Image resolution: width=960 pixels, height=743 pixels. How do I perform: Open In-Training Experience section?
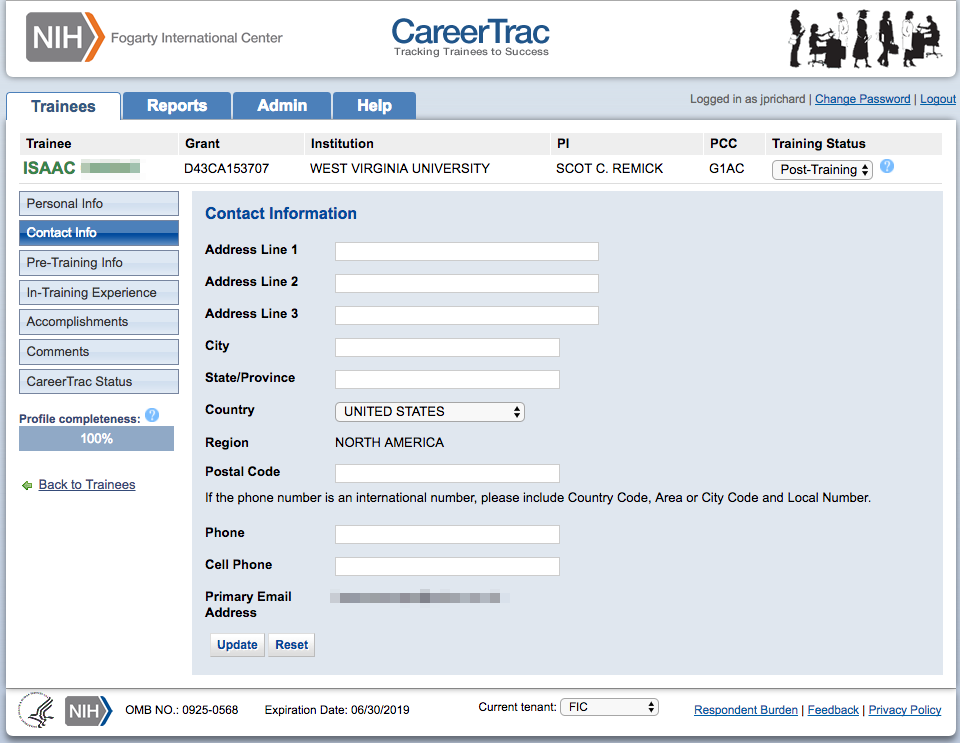pyautogui.click(x=99, y=293)
